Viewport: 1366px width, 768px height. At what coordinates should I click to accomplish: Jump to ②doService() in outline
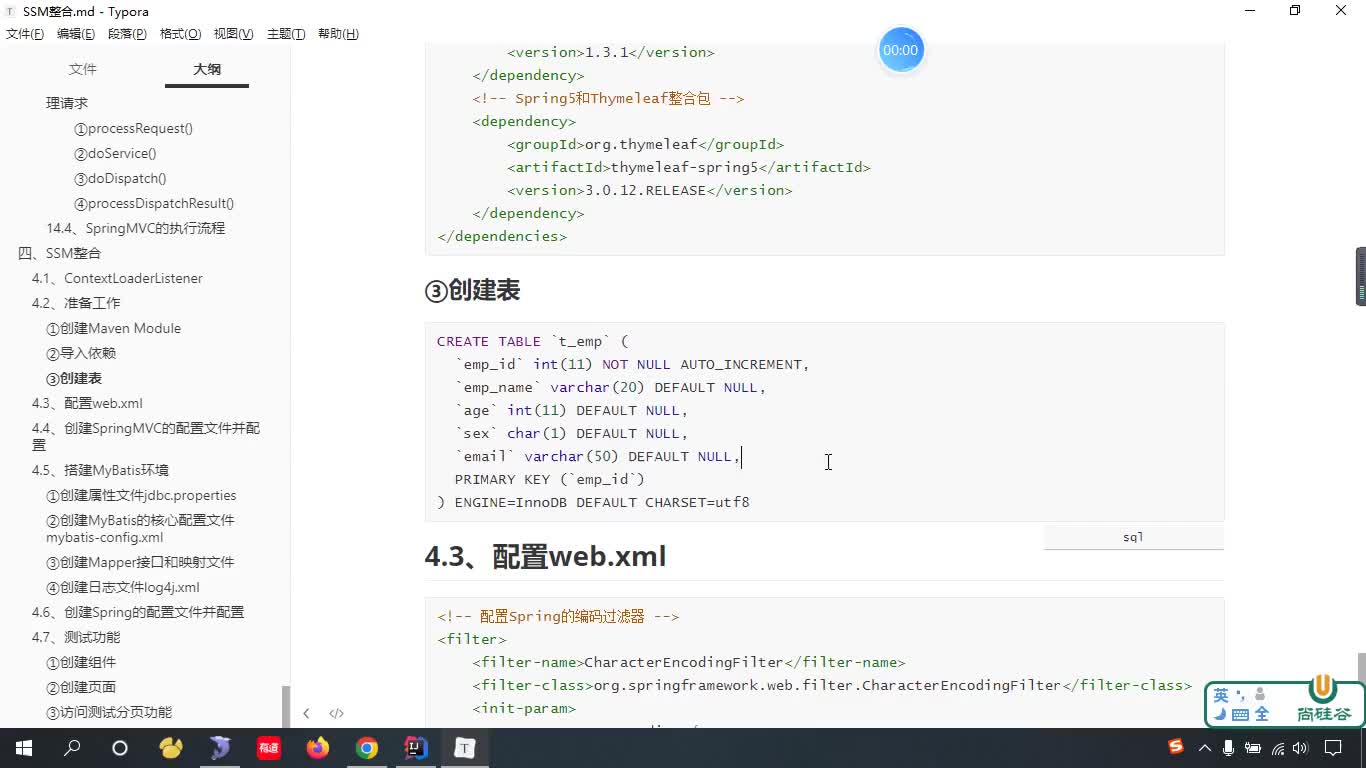tap(115, 153)
